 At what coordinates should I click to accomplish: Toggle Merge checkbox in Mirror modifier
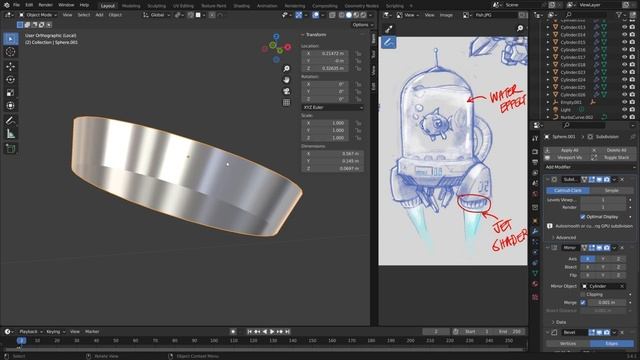point(583,302)
